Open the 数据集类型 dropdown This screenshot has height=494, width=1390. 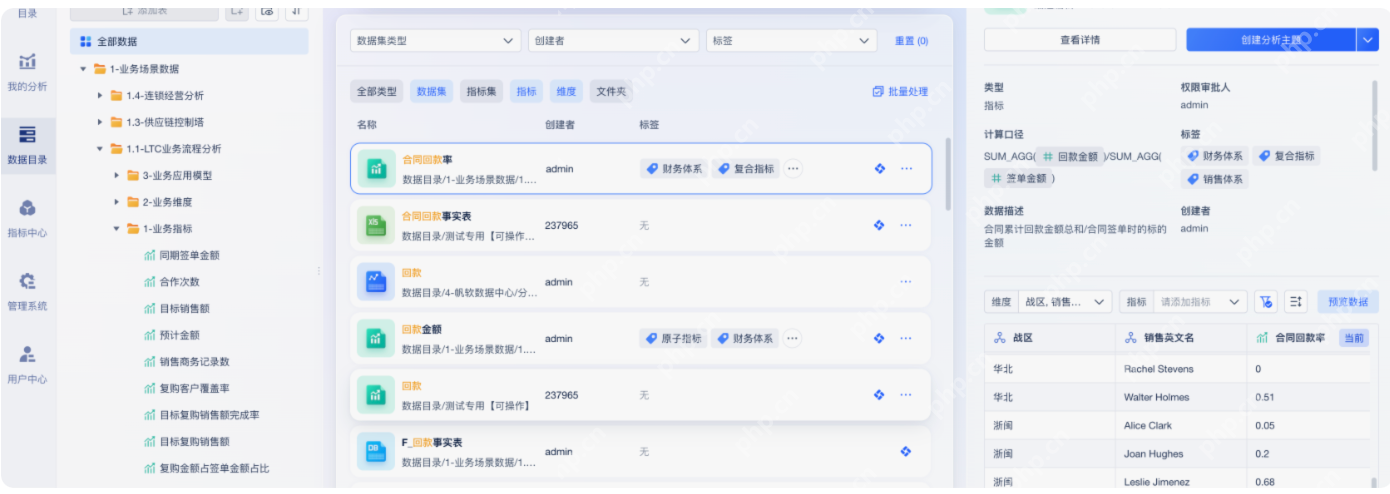click(x=435, y=41)
